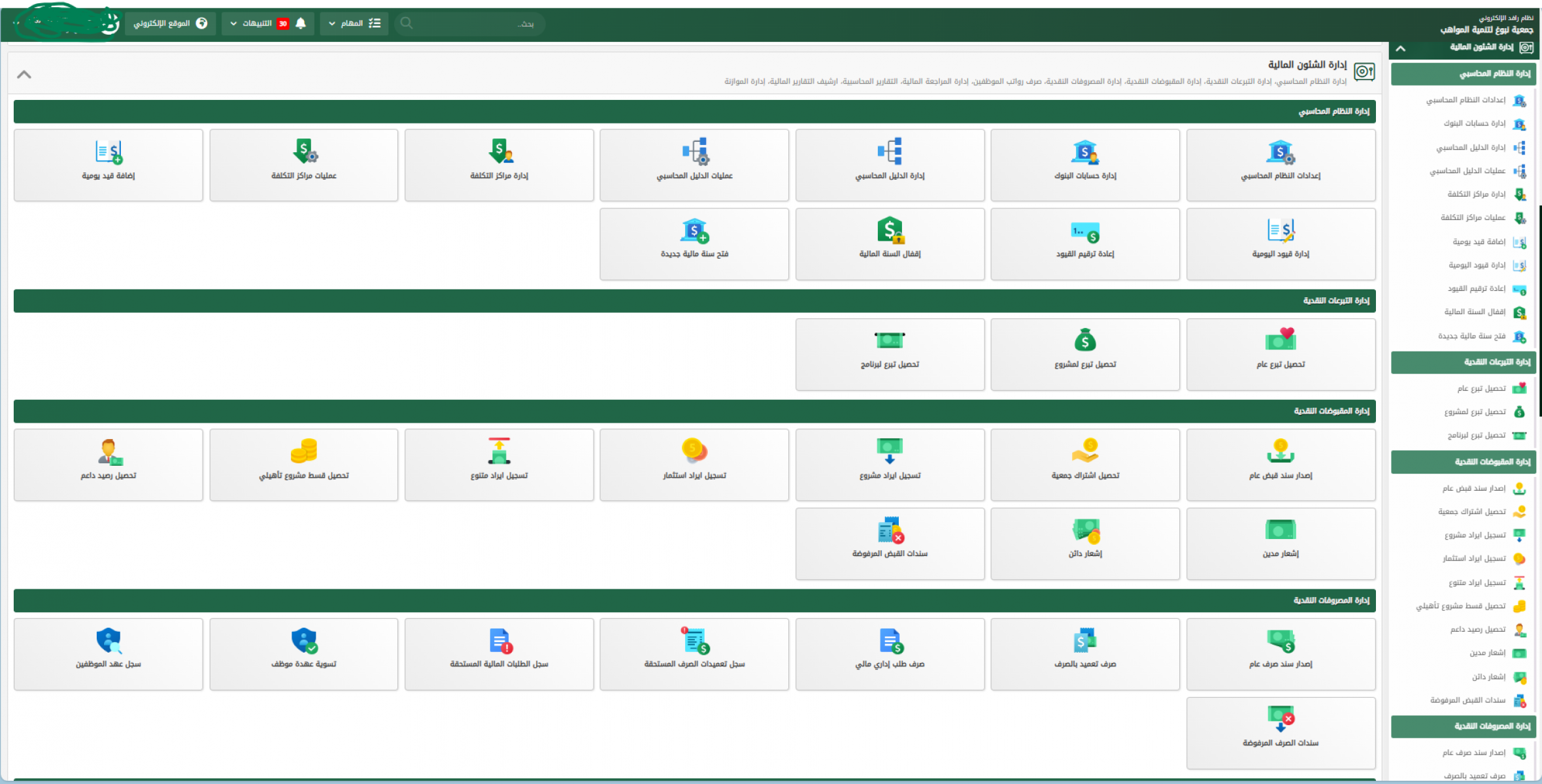Image resolution: width=1542 pixels, height=784 pixels.
Task: Open the rejected receipt vouchers icon
Action: tap(890, 531)
